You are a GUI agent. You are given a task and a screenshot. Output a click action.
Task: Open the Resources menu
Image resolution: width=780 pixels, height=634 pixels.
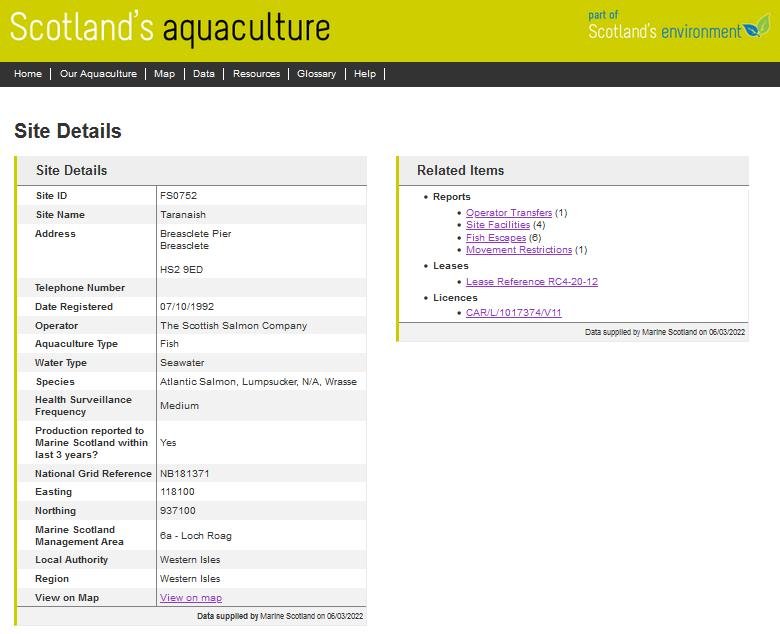point(256,74)
